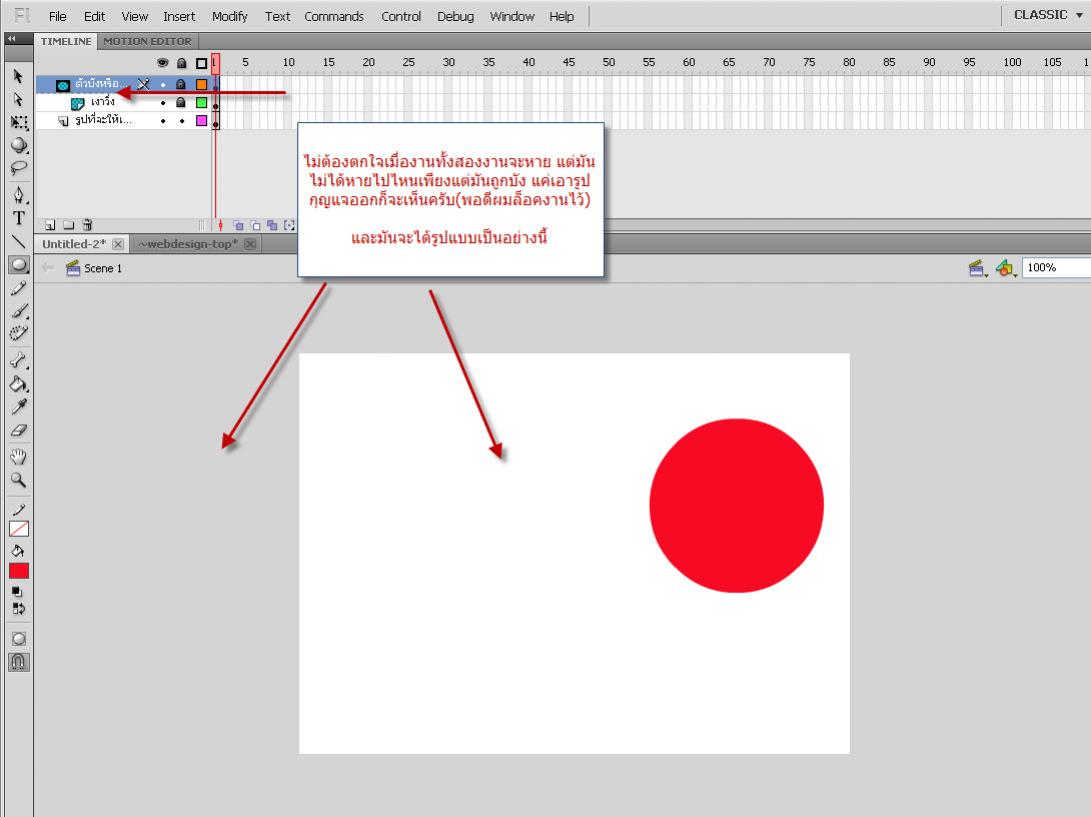1091x817 pixels.
Task: Open the File menu
Action: coord(58,16)
